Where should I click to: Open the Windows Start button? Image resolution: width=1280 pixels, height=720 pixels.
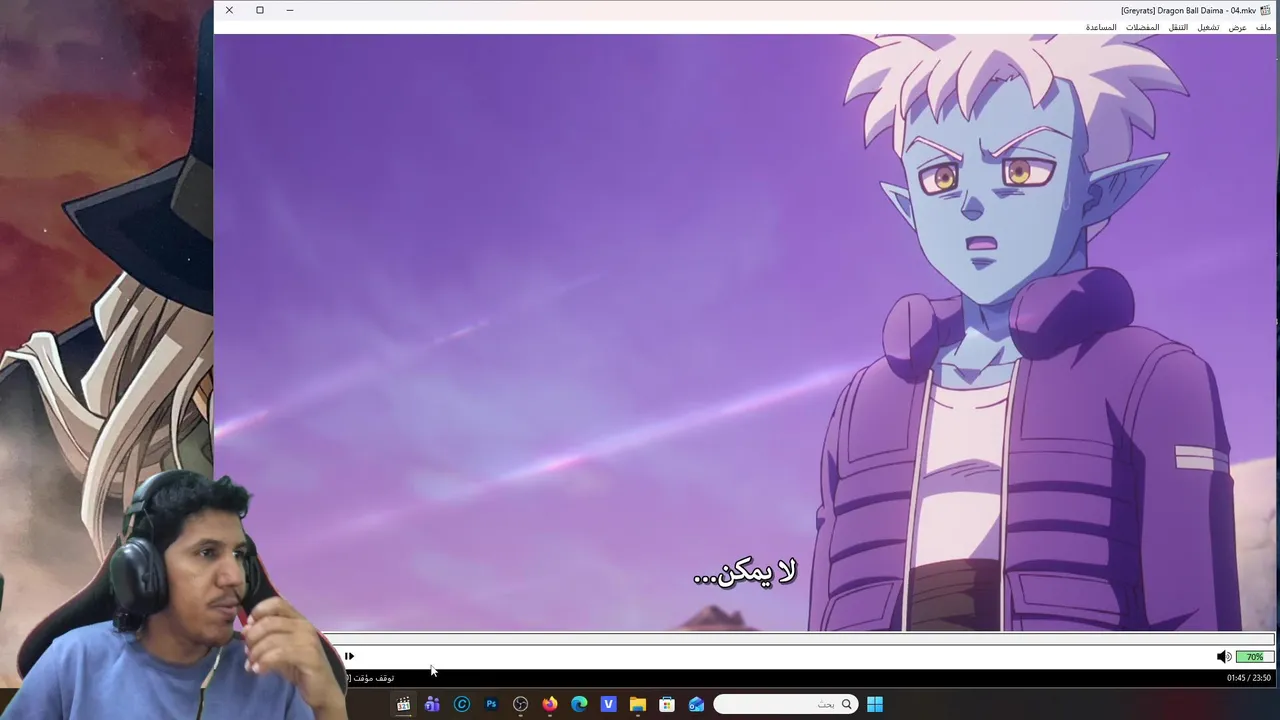[x=875, y=704]
